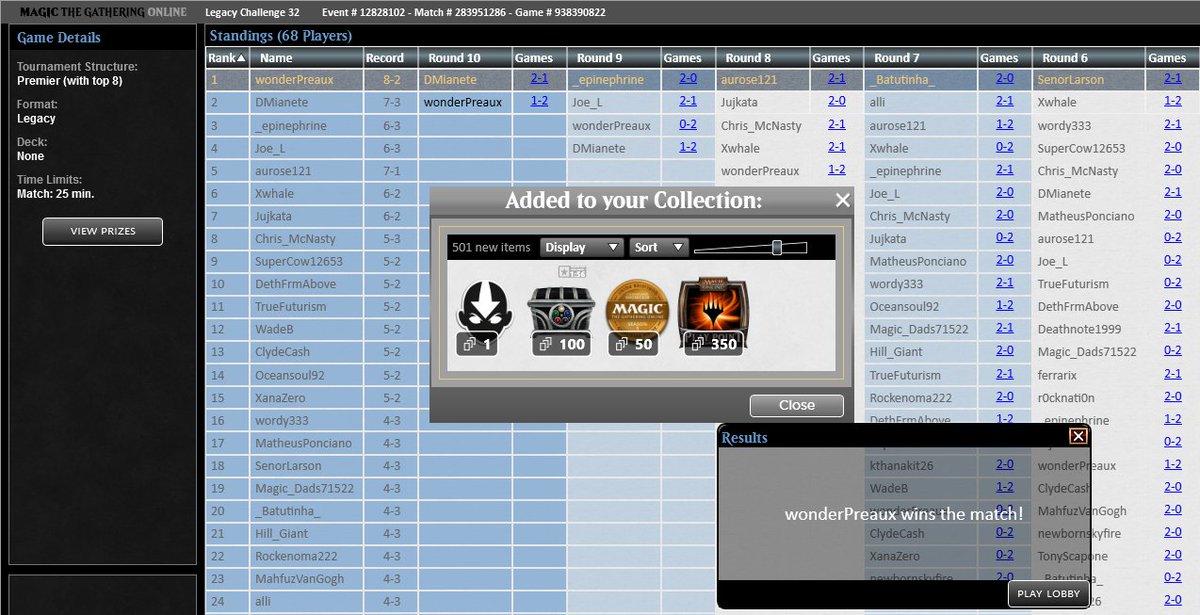Screen dimensions: 1200x615
Task: Click the VIEW PRIZES button
Action: coord(102,231)
